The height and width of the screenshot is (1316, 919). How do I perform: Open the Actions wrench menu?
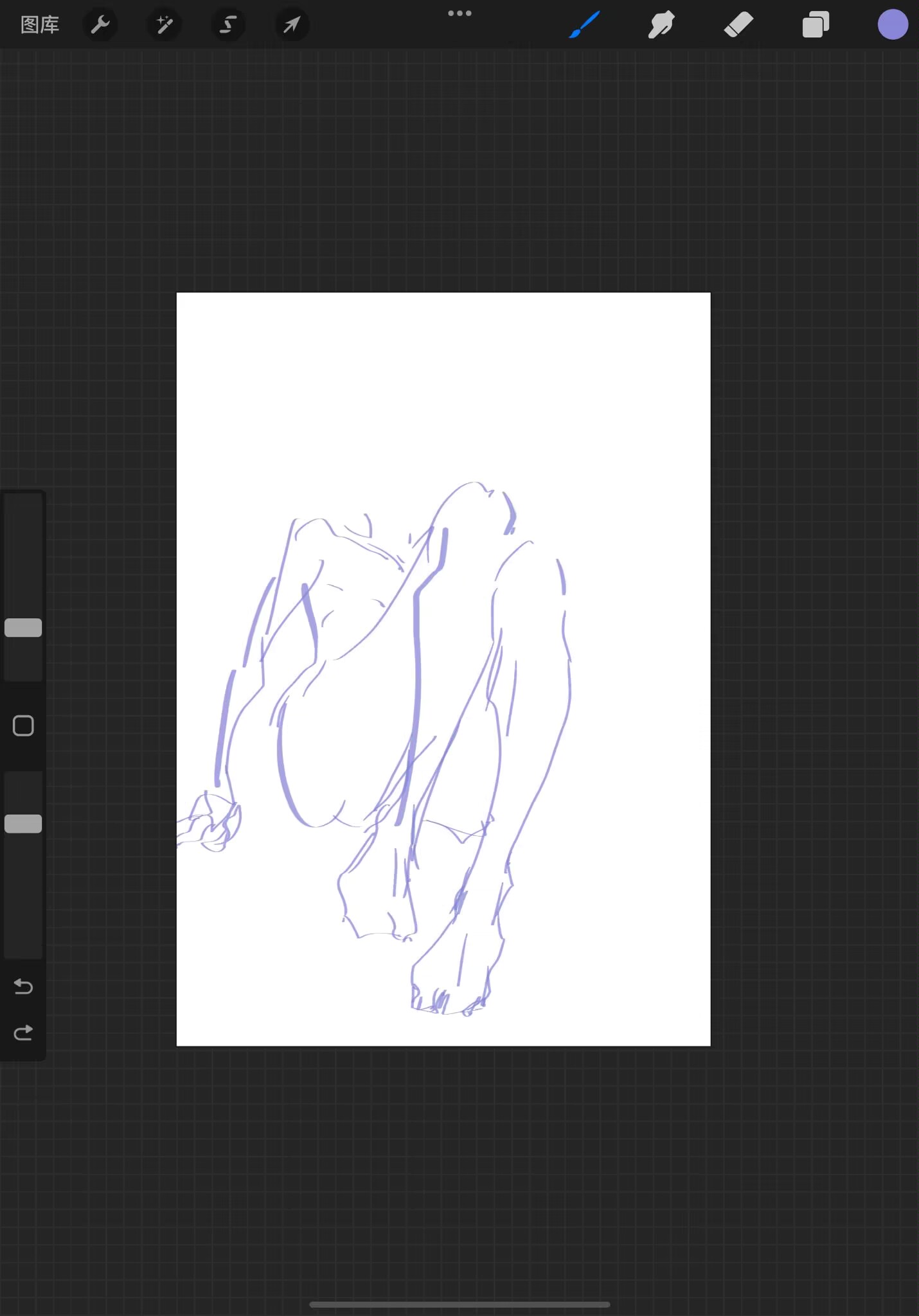pyautogui.click(x=100, y=25)
